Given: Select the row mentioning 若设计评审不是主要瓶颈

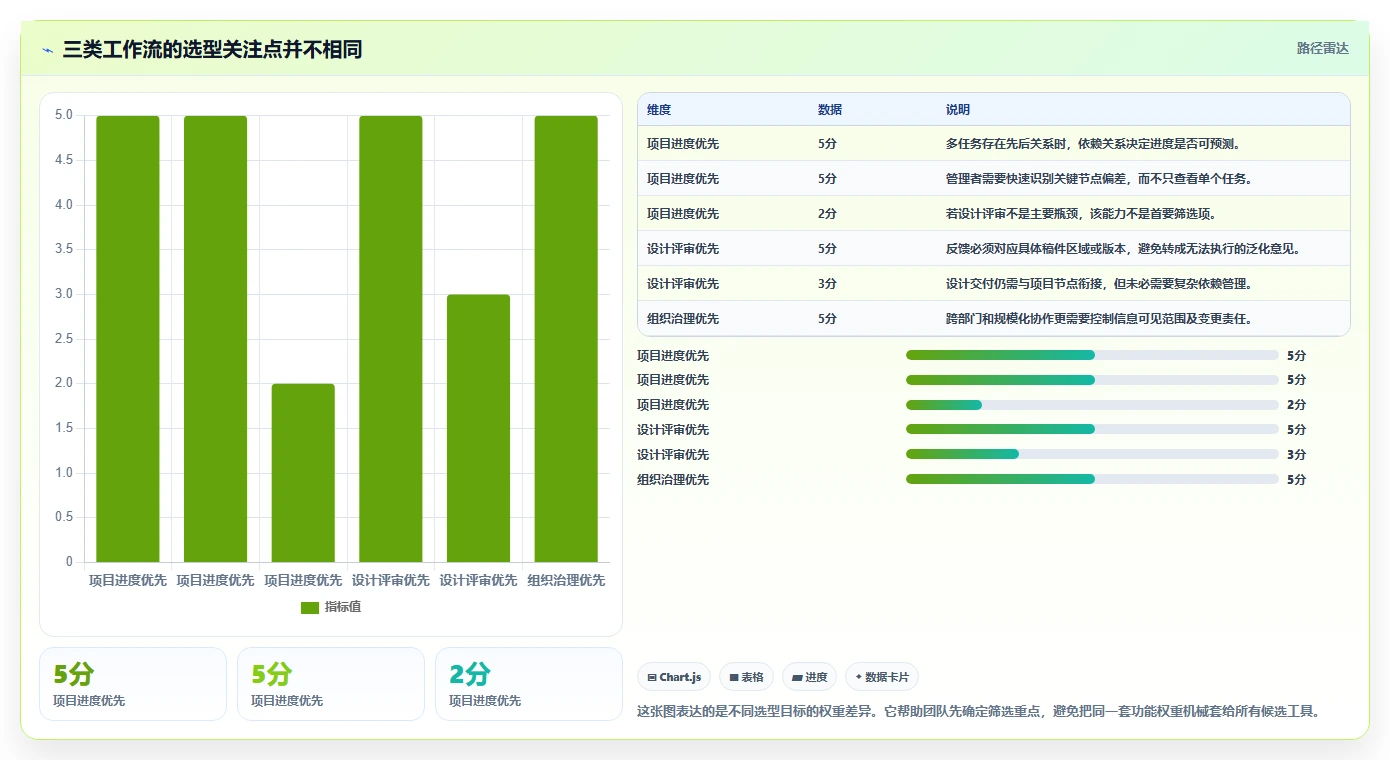Looking at the screenshot, I should pos(993,214).
